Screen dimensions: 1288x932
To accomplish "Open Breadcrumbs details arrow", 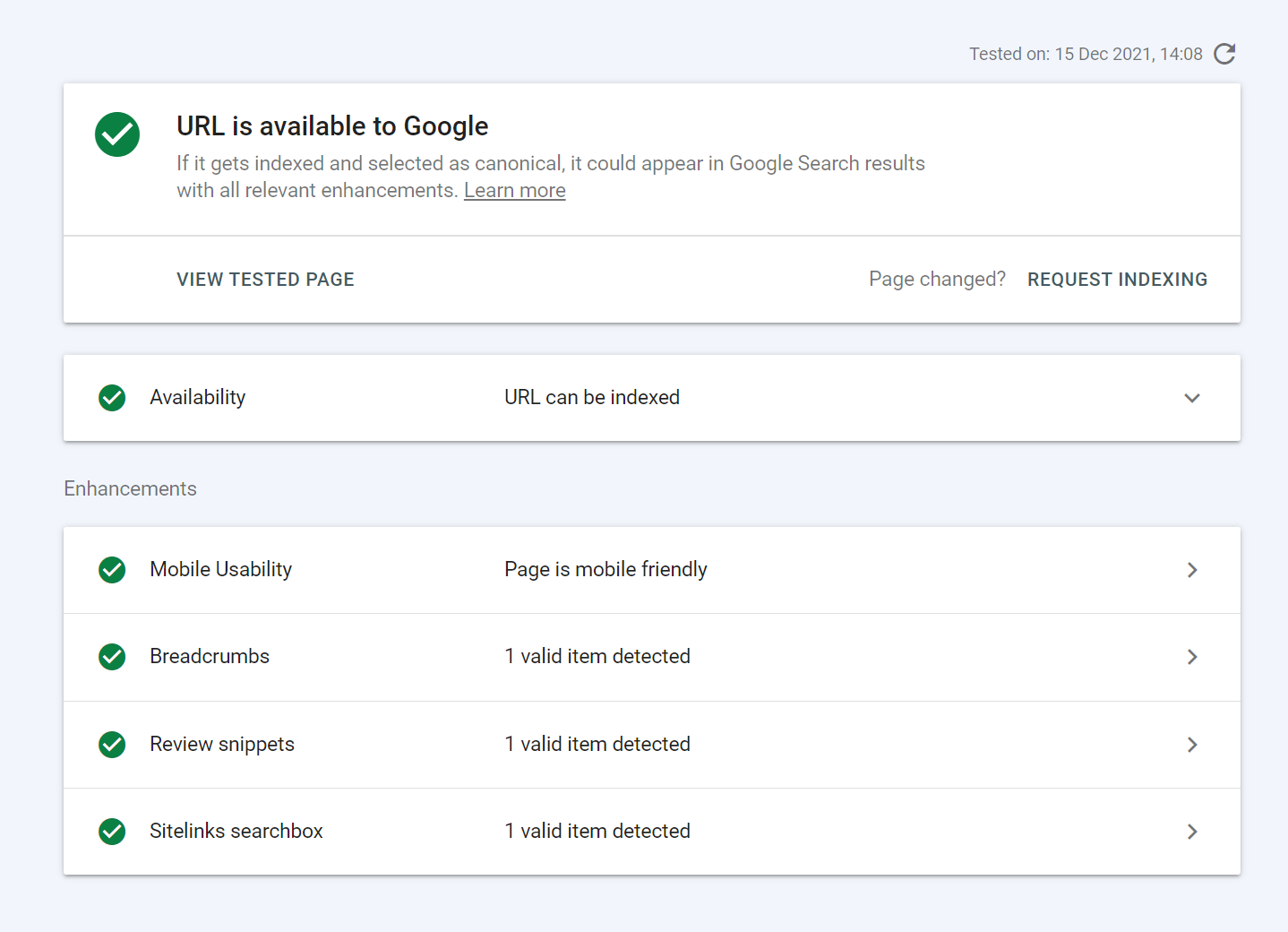I will pos(1191,657).
